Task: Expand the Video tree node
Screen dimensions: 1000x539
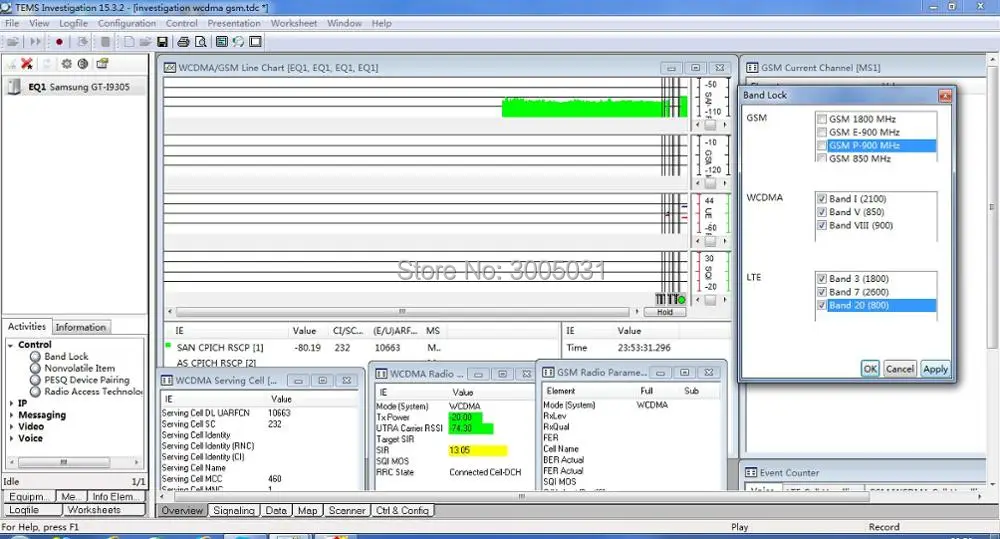Action: point(11,427)
